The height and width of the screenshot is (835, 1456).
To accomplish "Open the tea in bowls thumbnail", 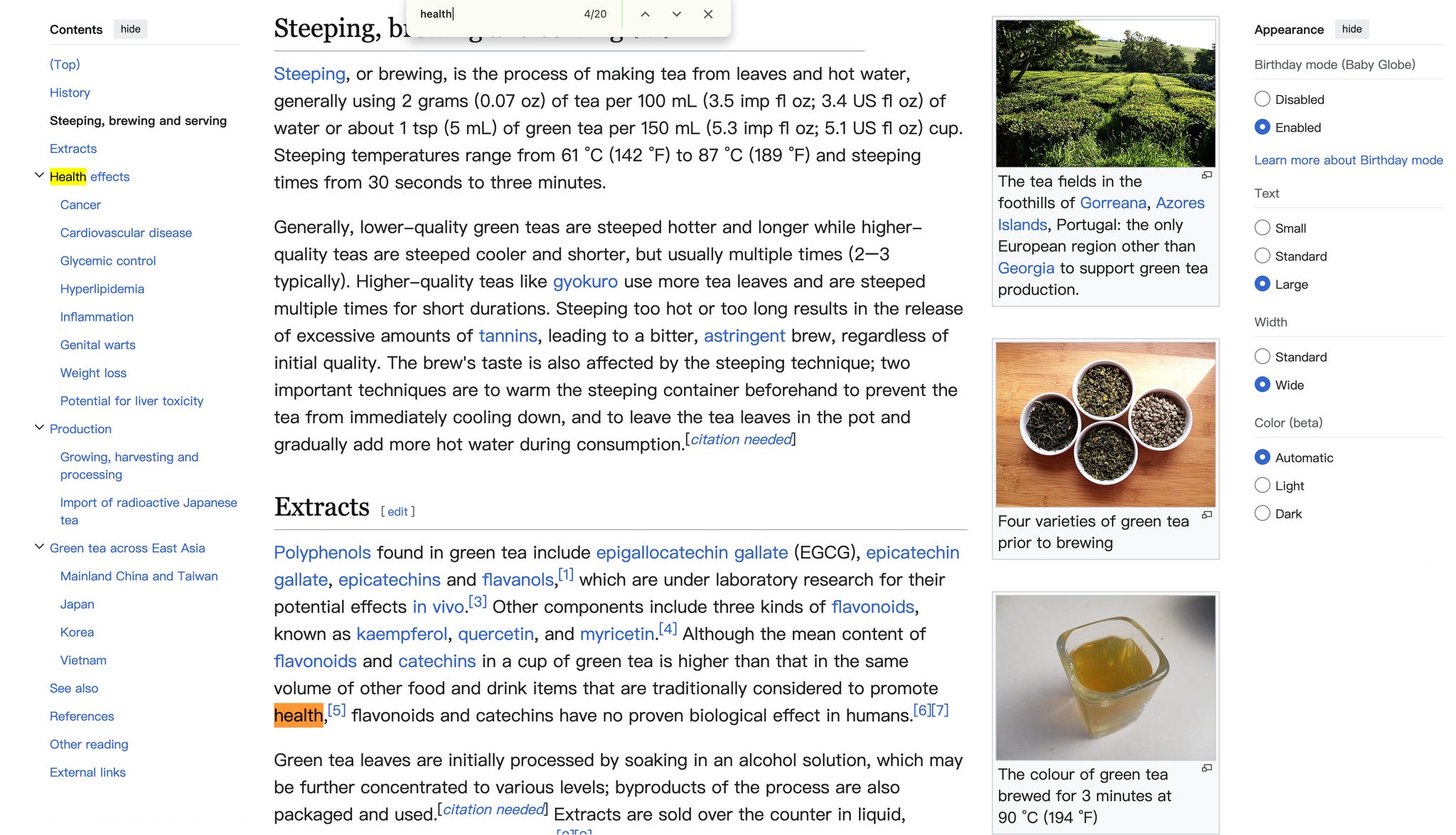I will click(1105, 425).
